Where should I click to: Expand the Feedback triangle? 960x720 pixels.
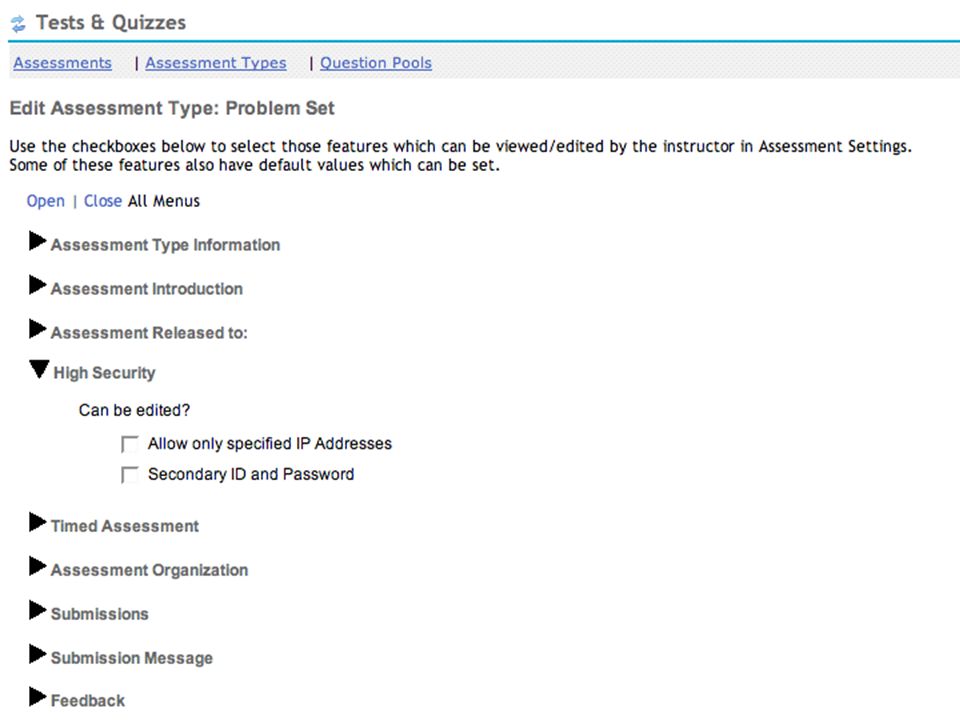click(37, 697)
